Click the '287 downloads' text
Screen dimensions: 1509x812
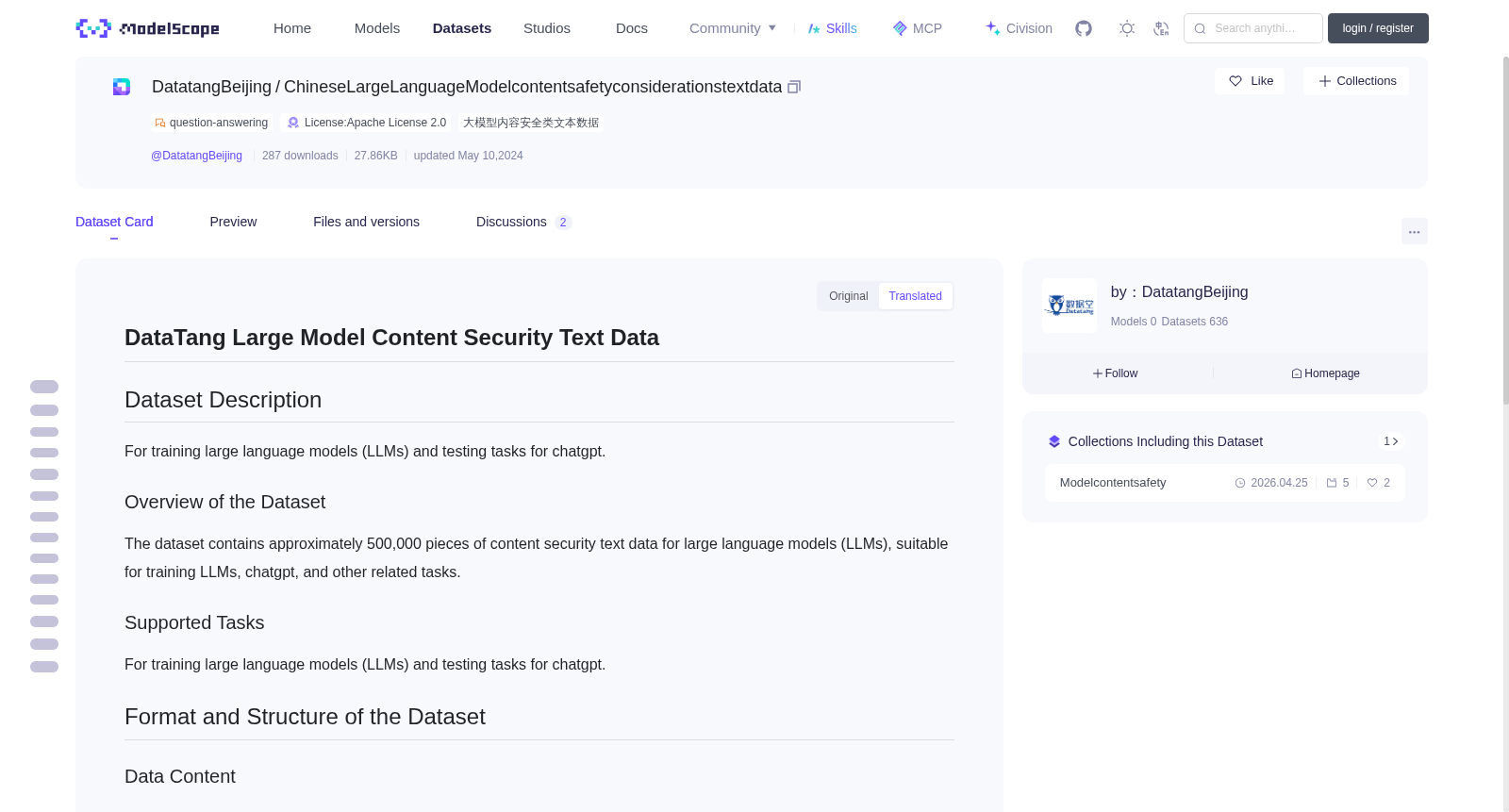click(x=300, y=156)
